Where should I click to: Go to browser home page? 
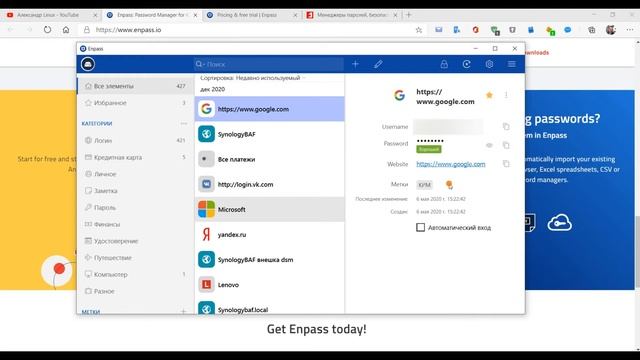66,30
